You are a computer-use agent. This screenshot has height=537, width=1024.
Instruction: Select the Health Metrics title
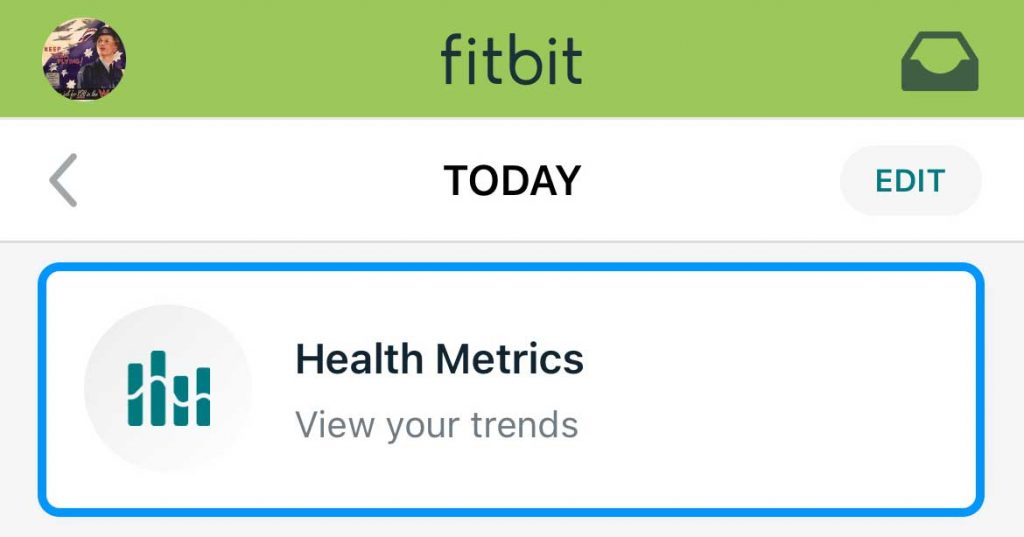(439, 359)
